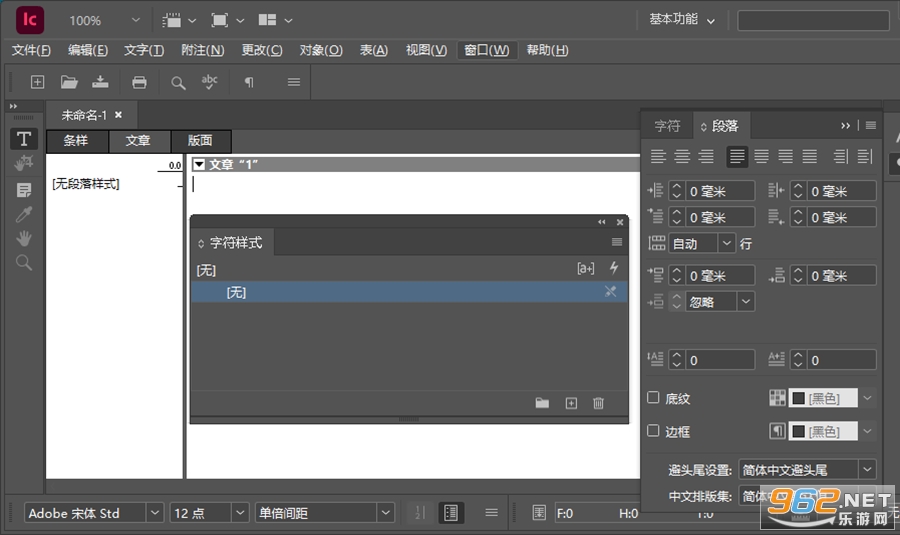Open the top toolbar options menu icon
900x535 pixels.
pyautogui.click(x=294, y=82)
